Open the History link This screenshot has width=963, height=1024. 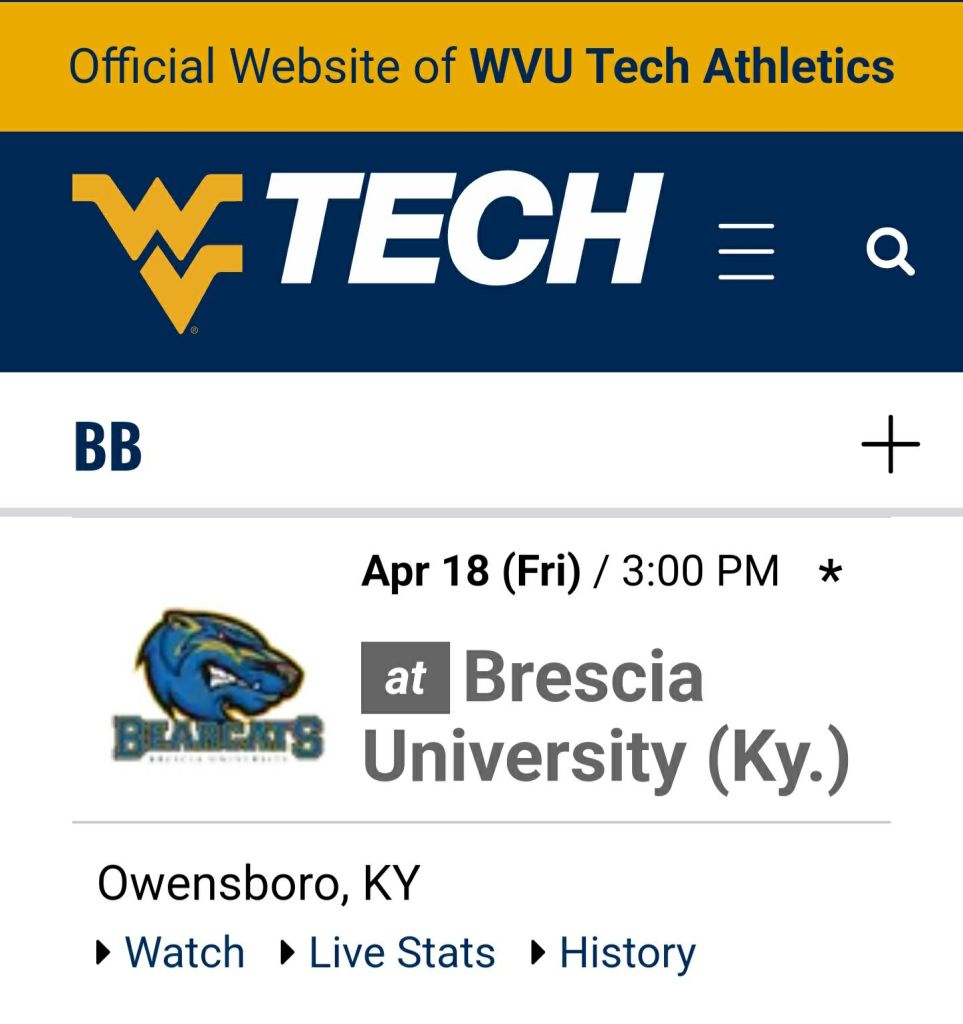coord(627,953)
